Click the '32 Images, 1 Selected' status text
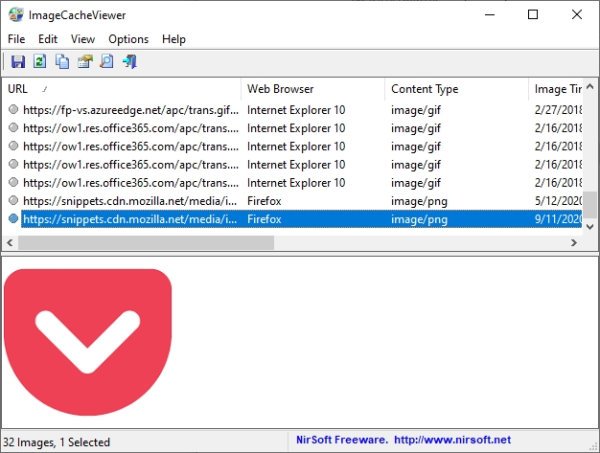The height and width of the screenshot is (453, 600). coord(57,442)
